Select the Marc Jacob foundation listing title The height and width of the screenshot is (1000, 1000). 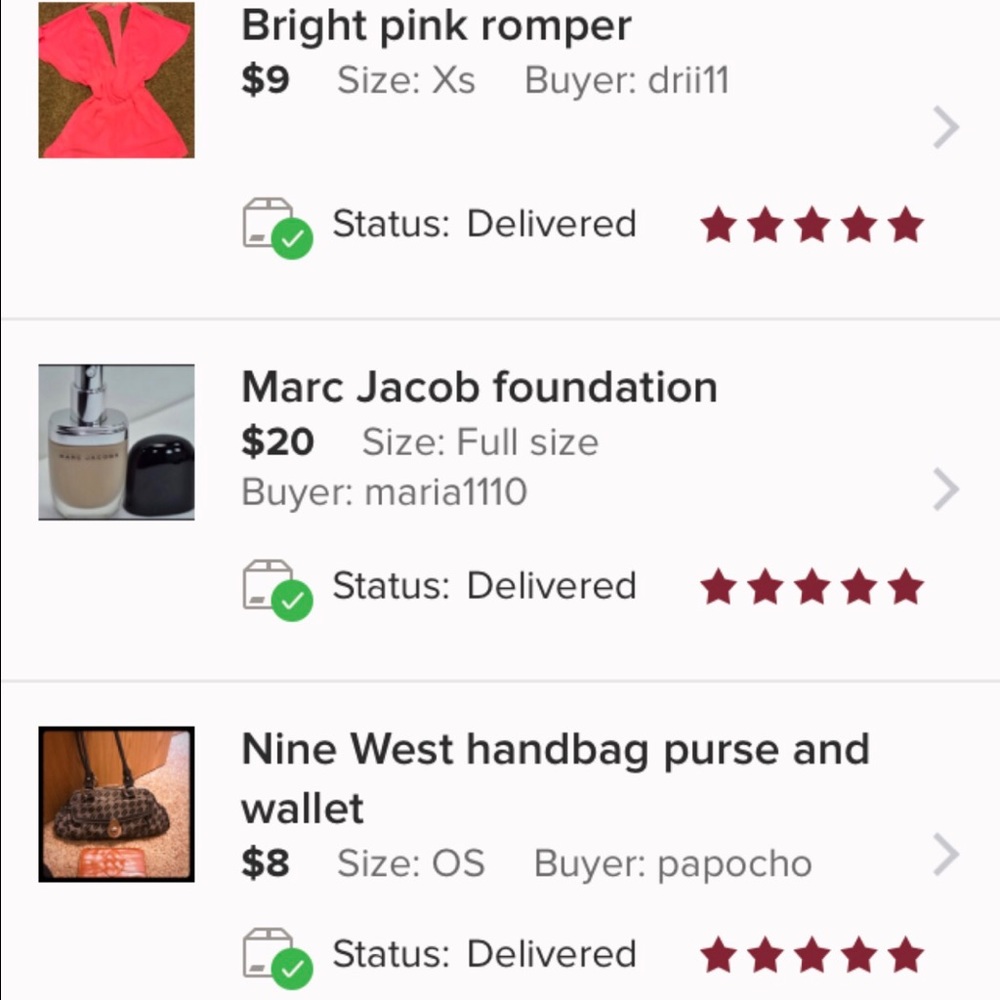pyautogui.click(x=479, y=387)
